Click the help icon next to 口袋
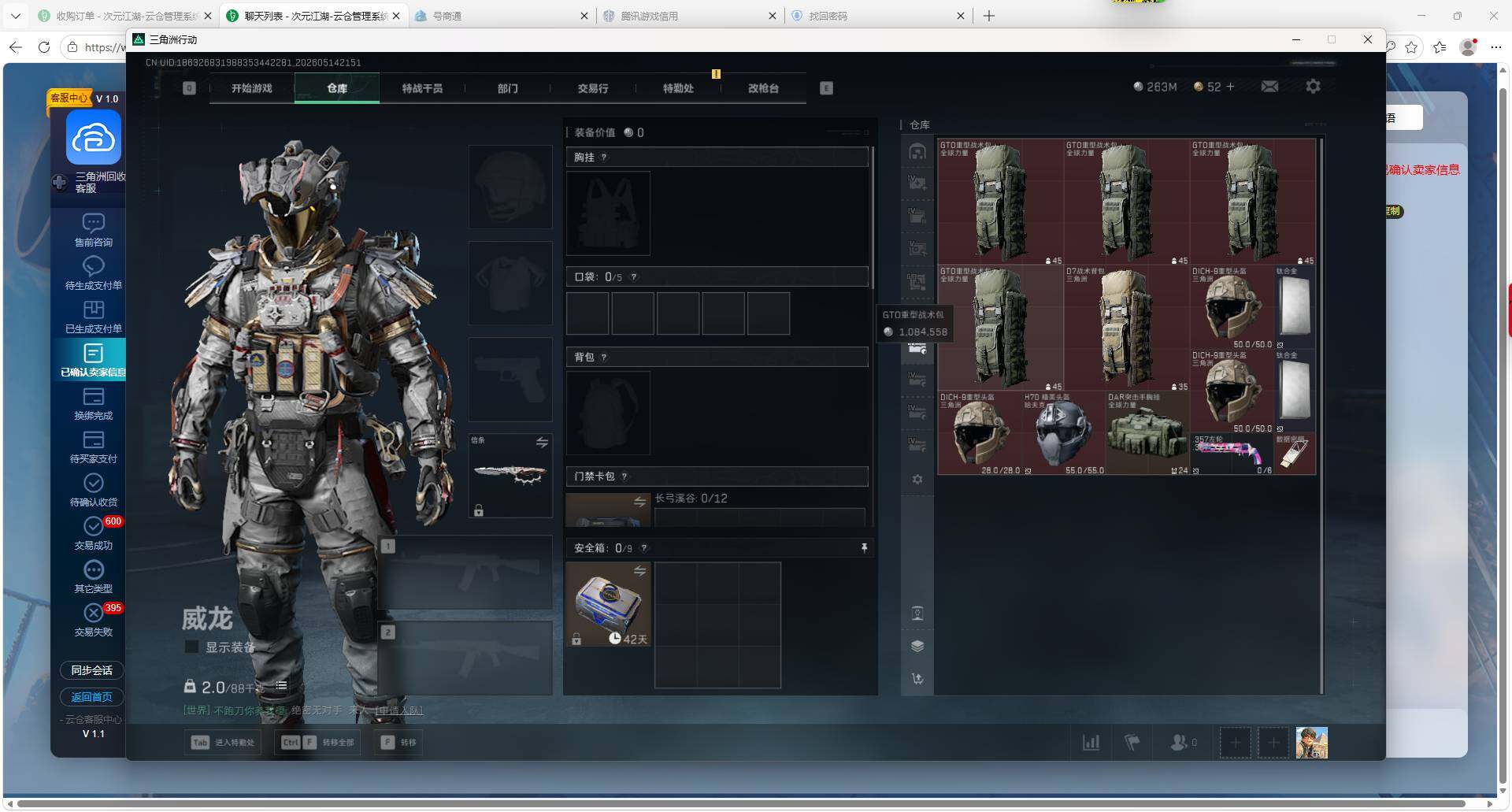Viewport: 1512px width, 812px height. (633, 277)
